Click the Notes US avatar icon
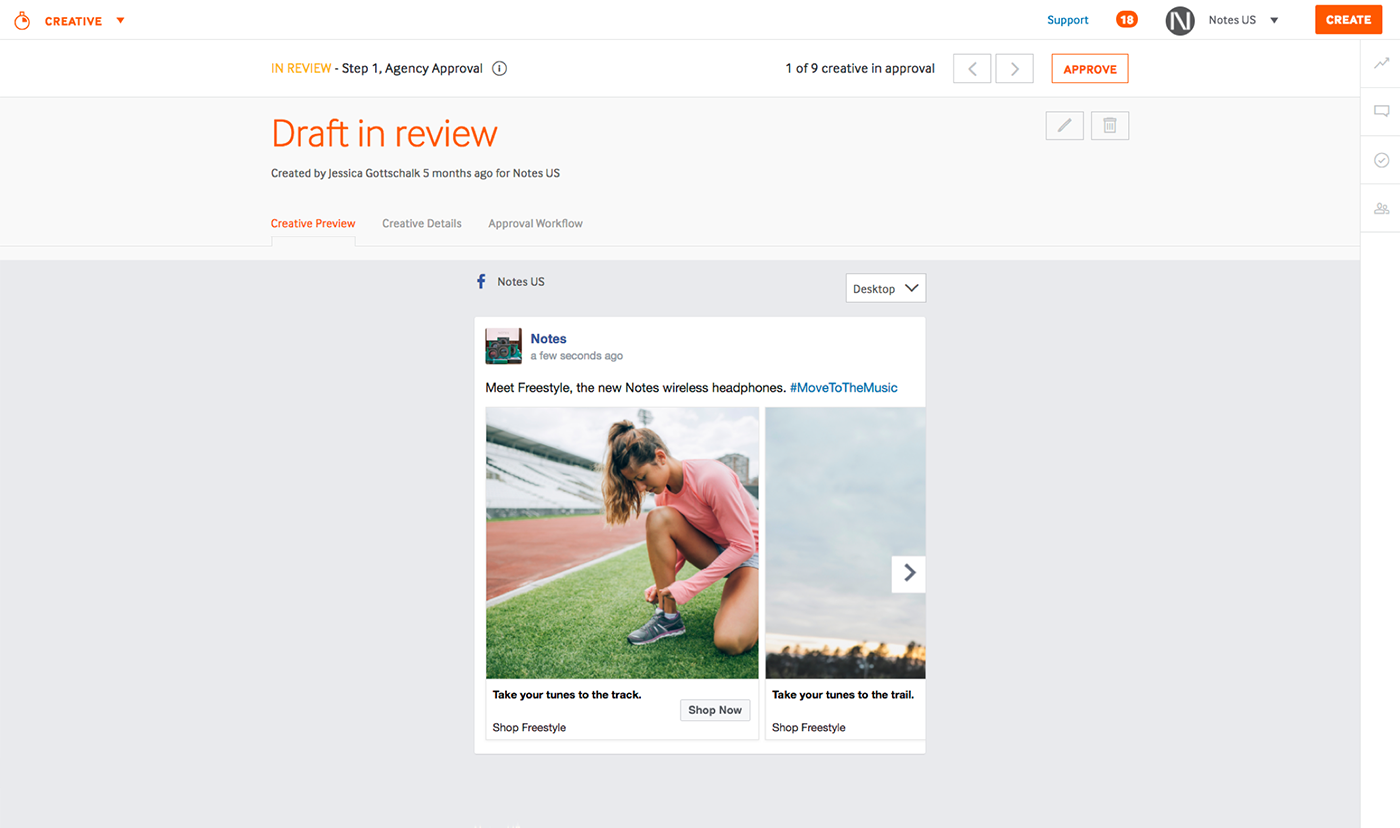Screen dimensions: 1400x828 coord(1180,20)
